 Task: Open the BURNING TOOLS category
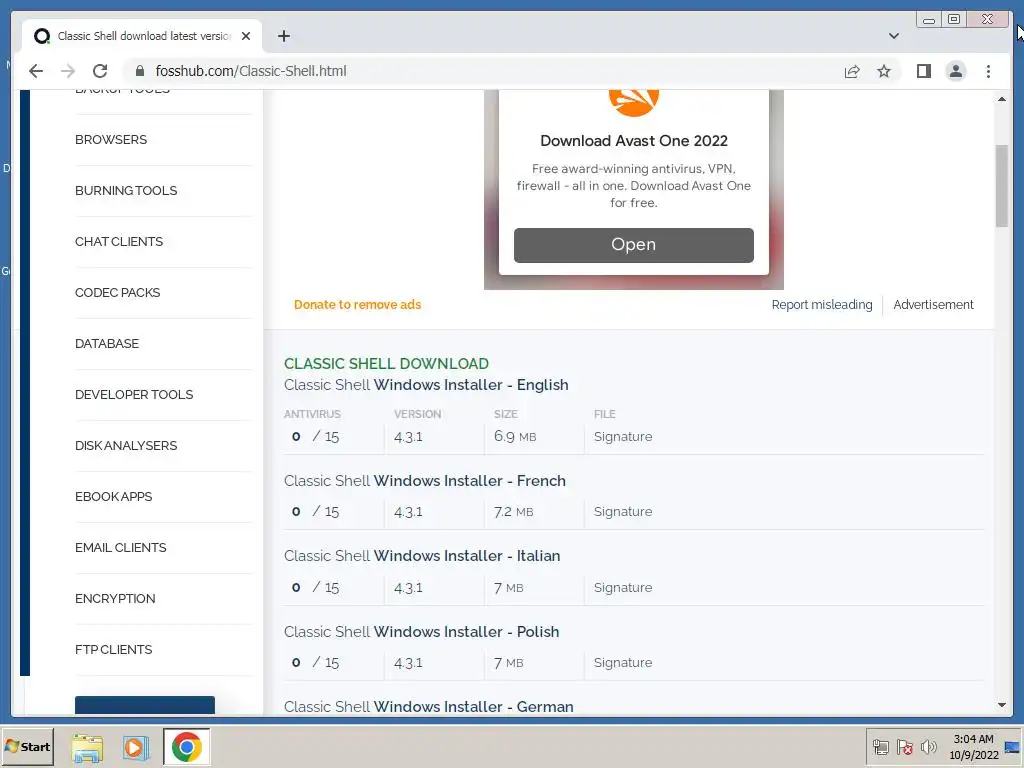tap(126, 191)
